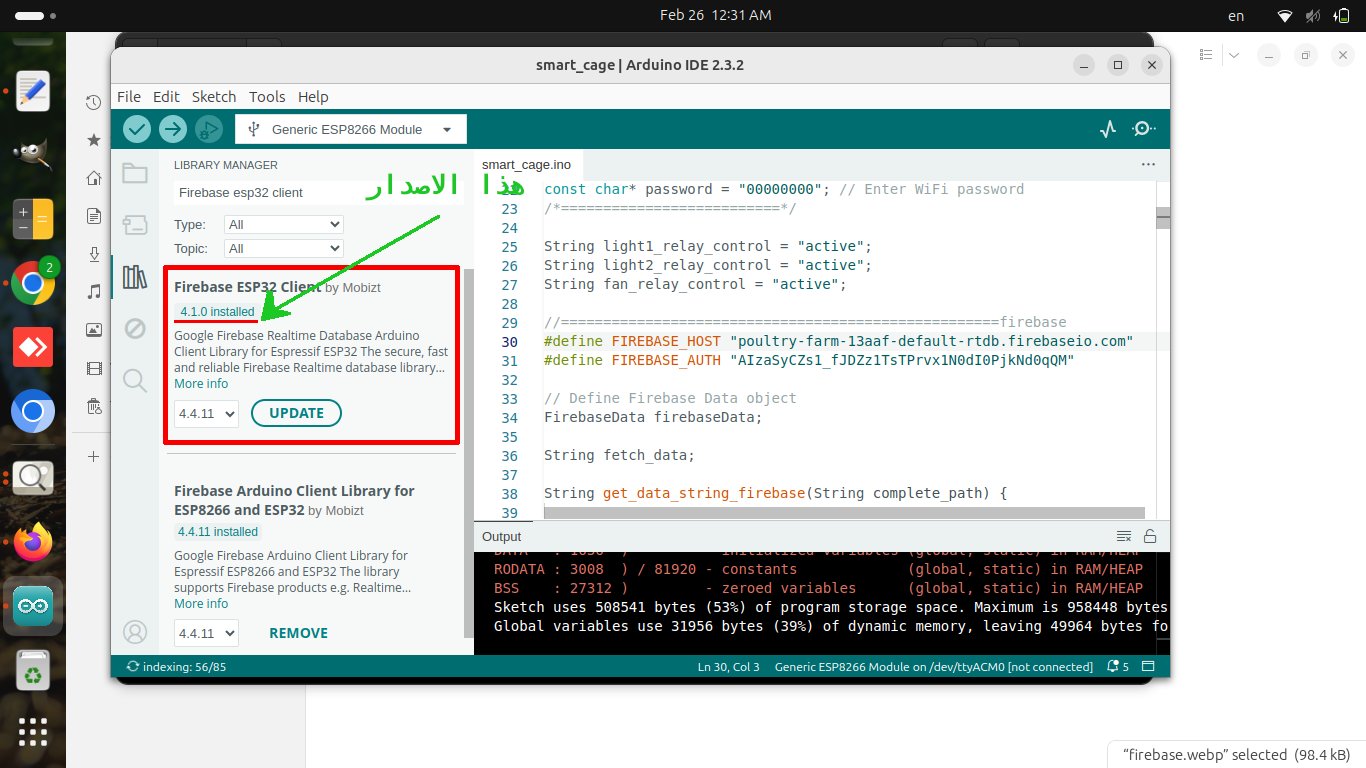Clear the Output panel
This screenshot has width=1366, height=768.
(1124, 537)
